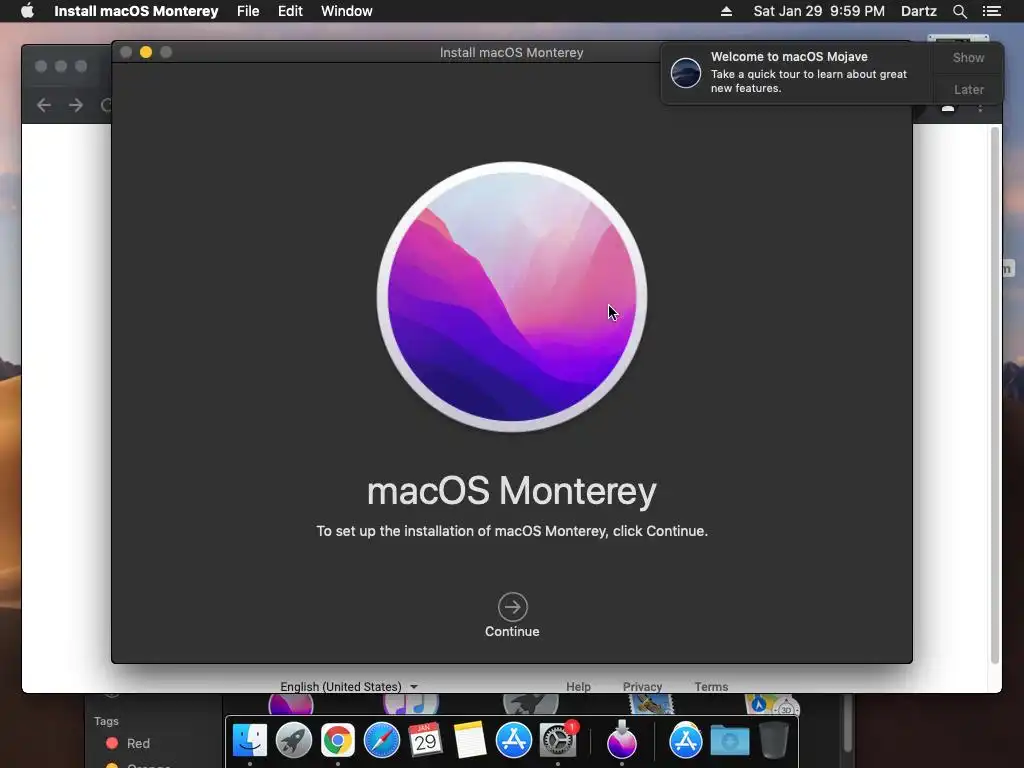This screenshot has width=1024, height=768.
Task: Open Calendar showing 29 in Dock
Action: 425,740
